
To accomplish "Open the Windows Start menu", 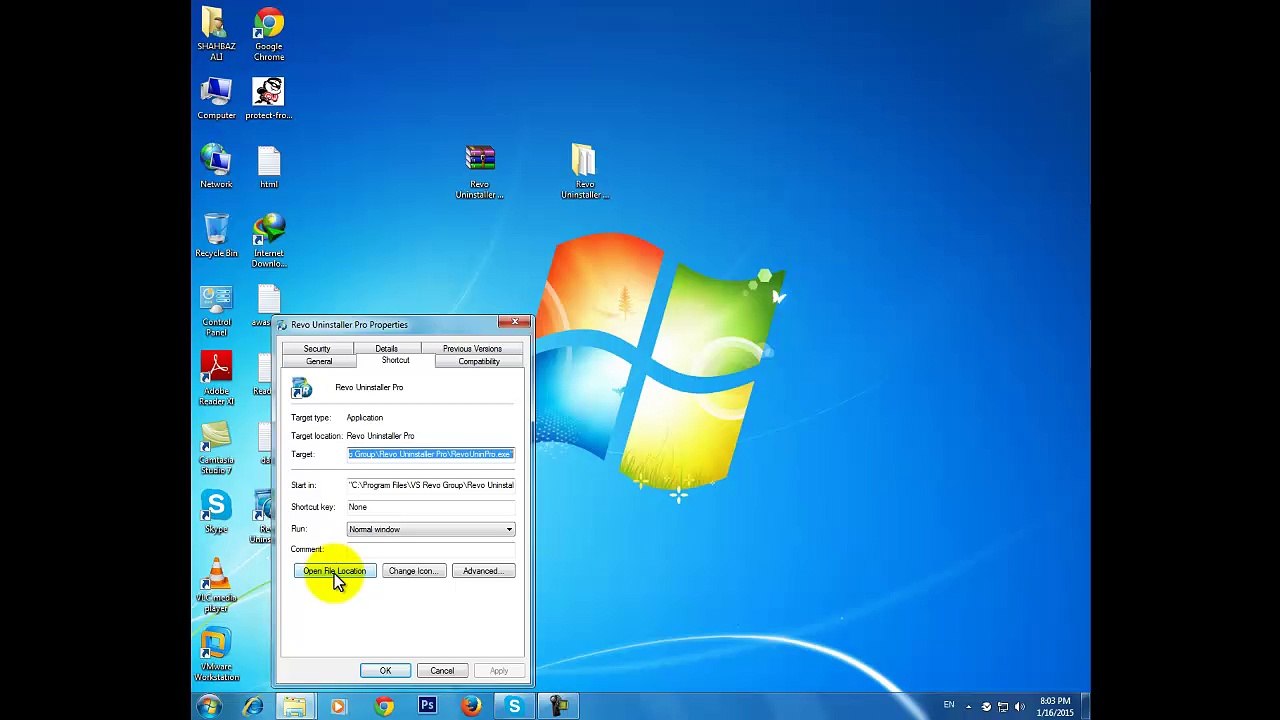I will 209,707.
